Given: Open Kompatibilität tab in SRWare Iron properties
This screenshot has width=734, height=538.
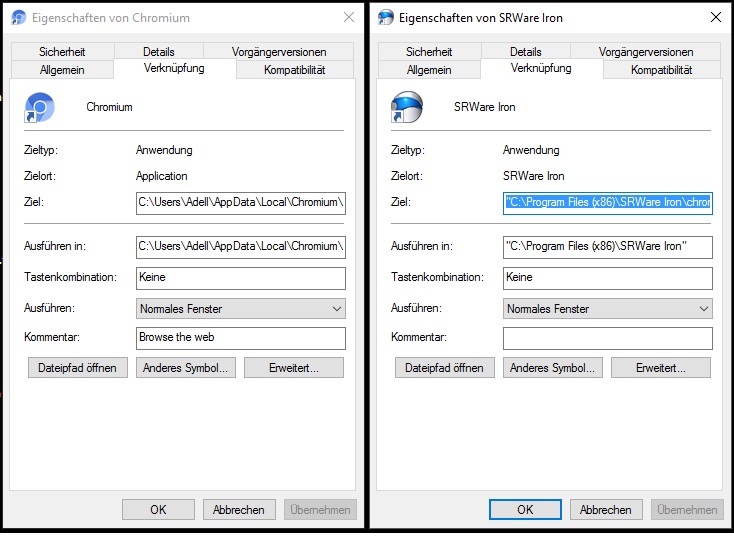Looking at the screenshot, I should [661, 70].
